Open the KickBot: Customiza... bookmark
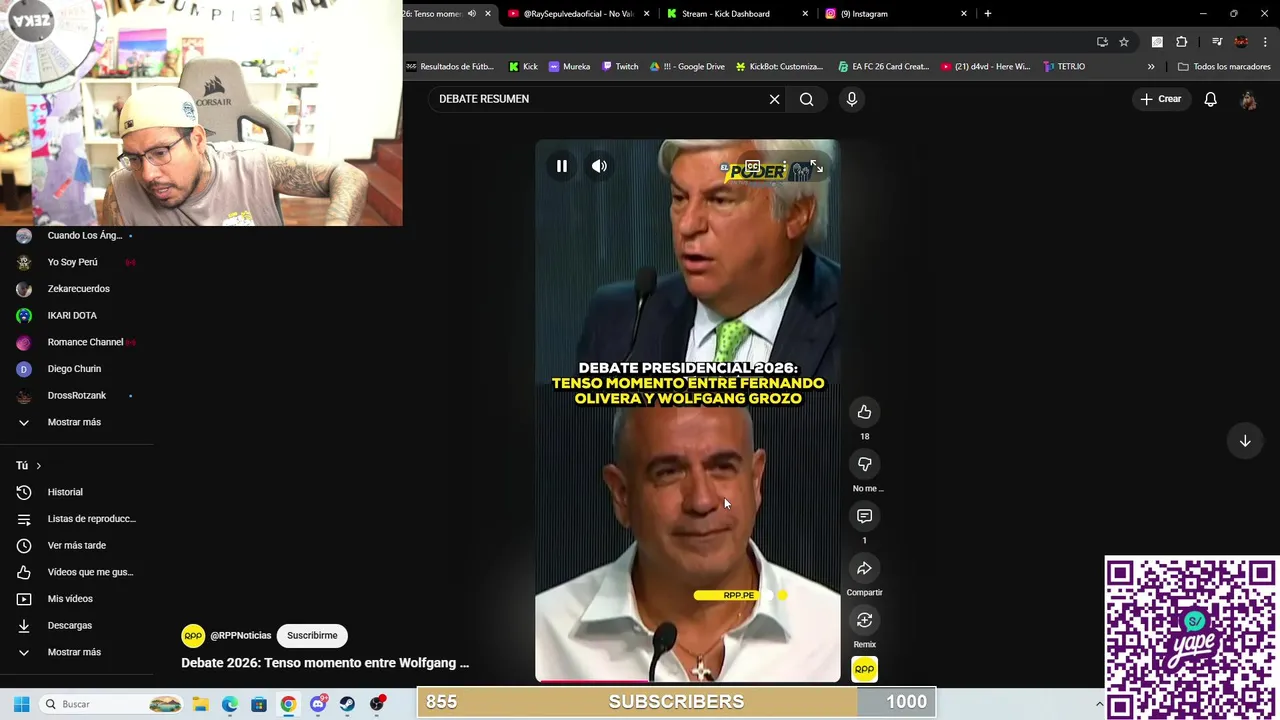The width and height of the screenshot is (1280, 720). tap(780, 67)
